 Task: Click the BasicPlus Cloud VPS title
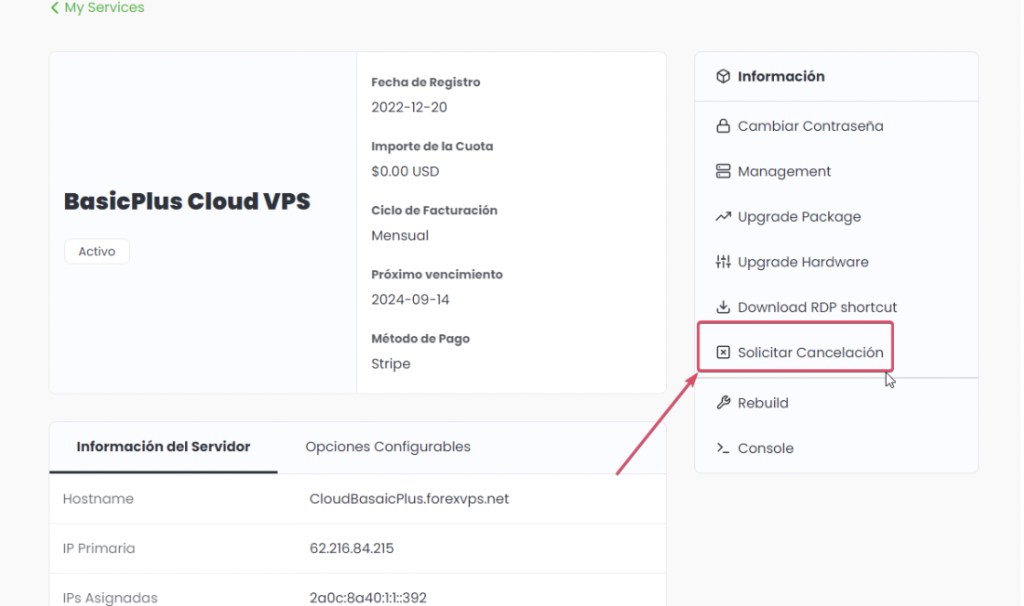coord(187,201)
